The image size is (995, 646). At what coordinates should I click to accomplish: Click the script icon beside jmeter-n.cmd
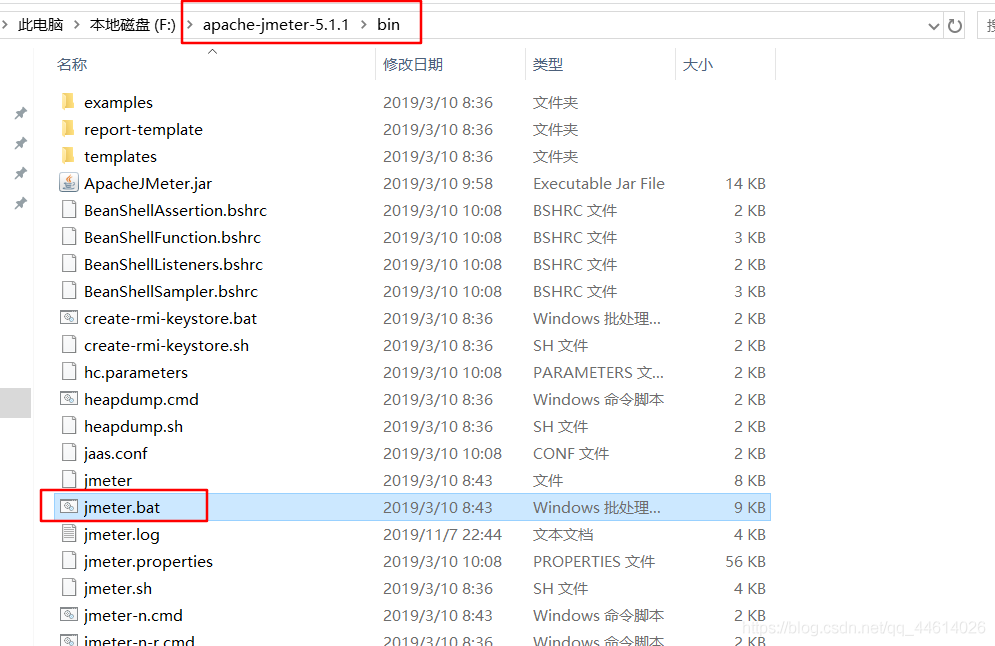(69, 614)
